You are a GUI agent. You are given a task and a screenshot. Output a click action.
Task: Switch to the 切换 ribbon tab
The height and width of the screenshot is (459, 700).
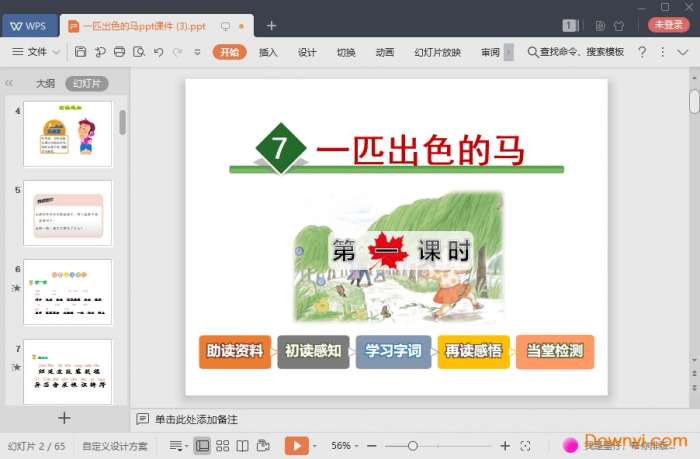click(x=346, y=52)
